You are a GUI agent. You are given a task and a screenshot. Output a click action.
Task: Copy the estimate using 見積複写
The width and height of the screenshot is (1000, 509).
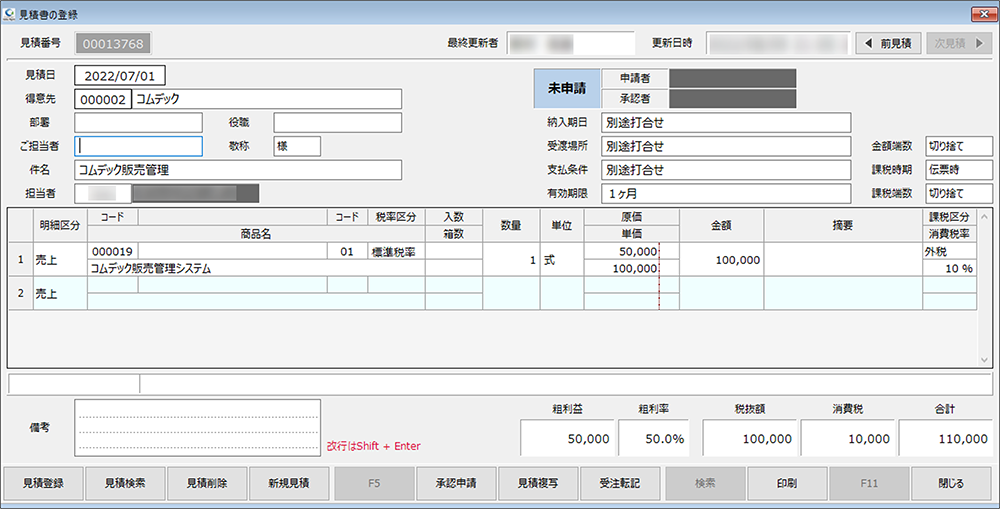[538, 483]
